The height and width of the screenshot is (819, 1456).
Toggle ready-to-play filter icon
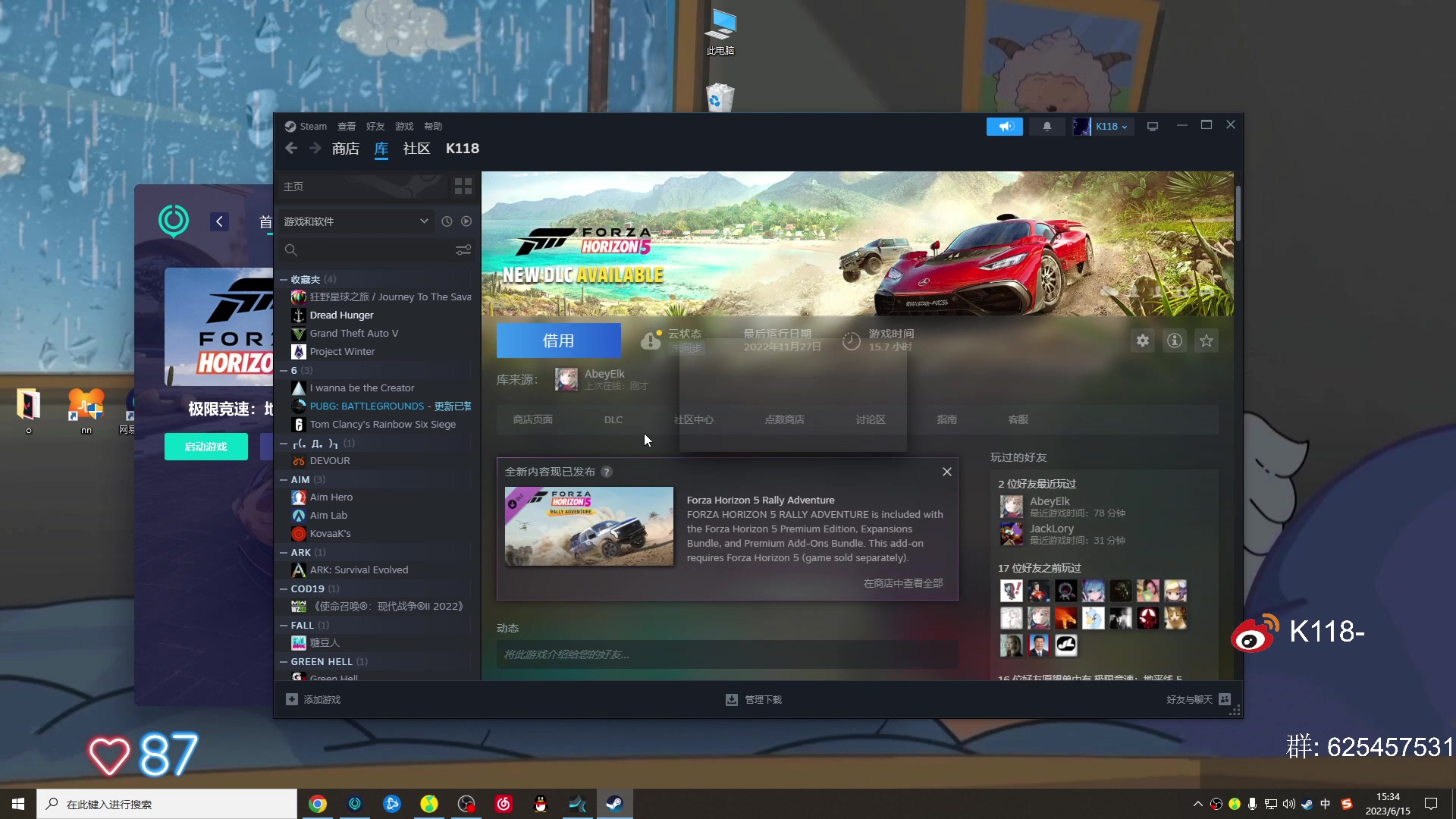click(466, 221)
